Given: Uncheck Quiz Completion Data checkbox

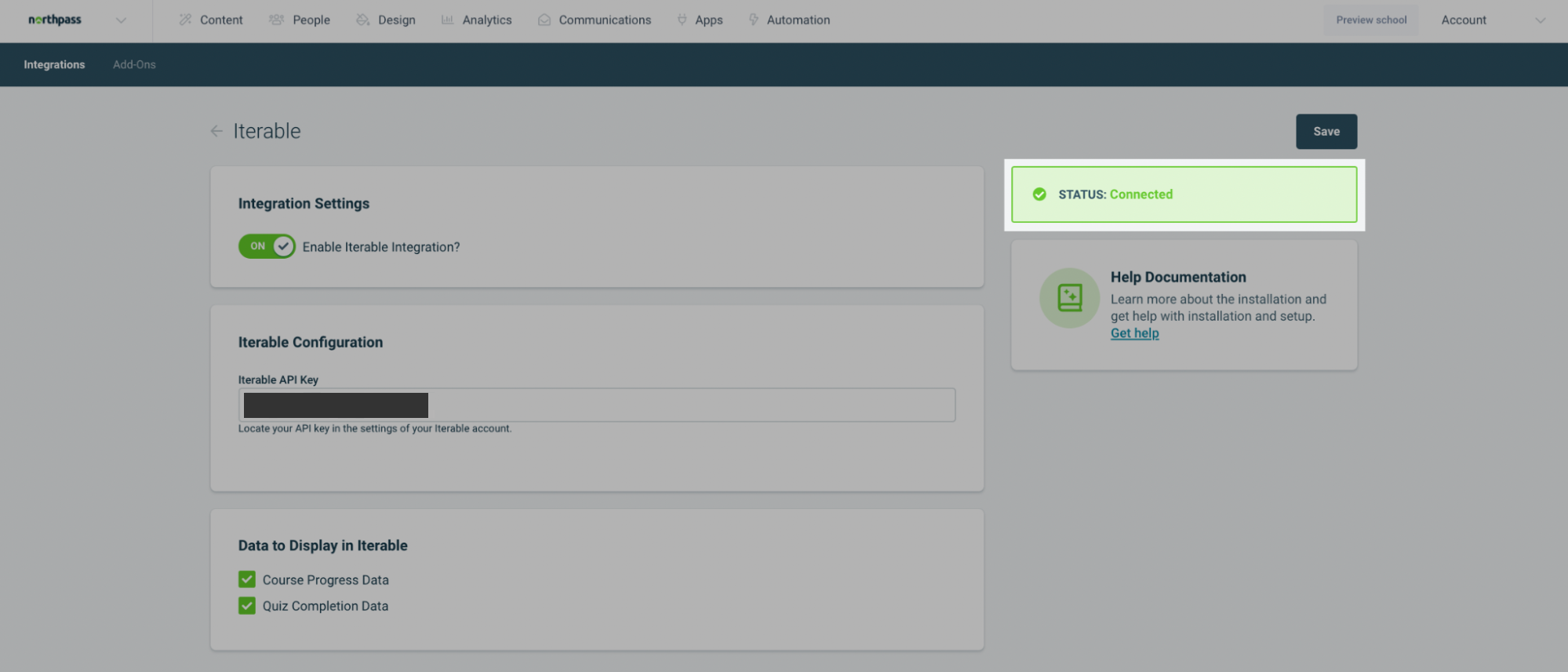Looking at the screenshot, I should point(247,606).
